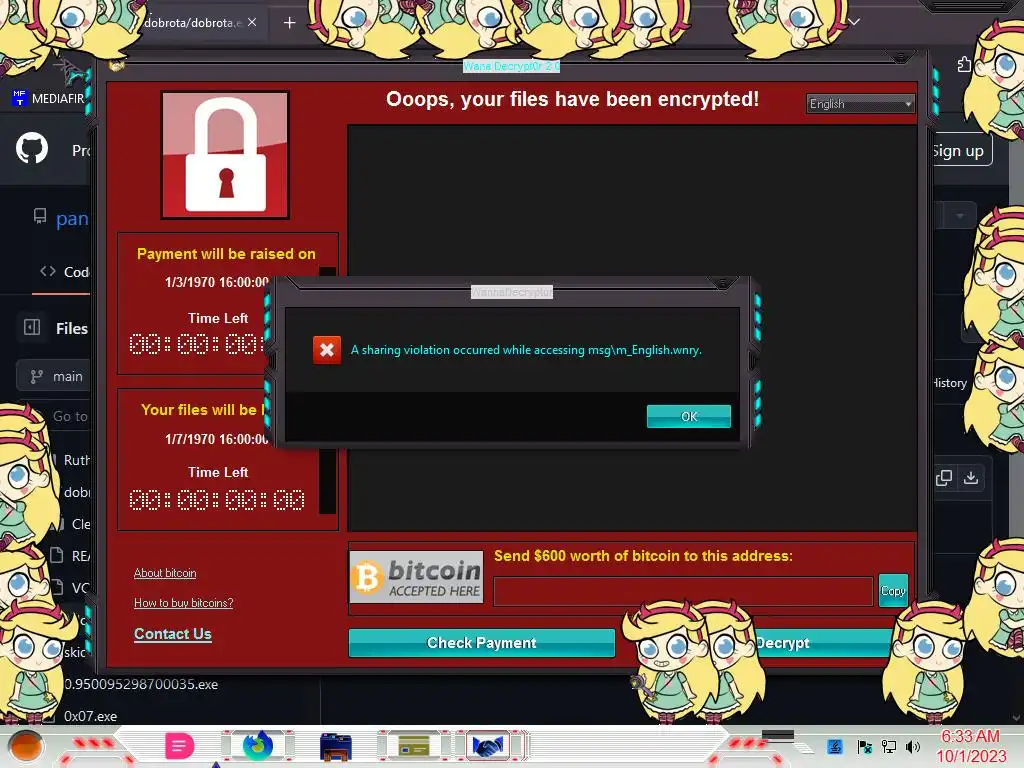This screenshot has height=768, width=1024.
Task: Open the file explorer icon on the taskbar
Action: click(x=336, y=746)
